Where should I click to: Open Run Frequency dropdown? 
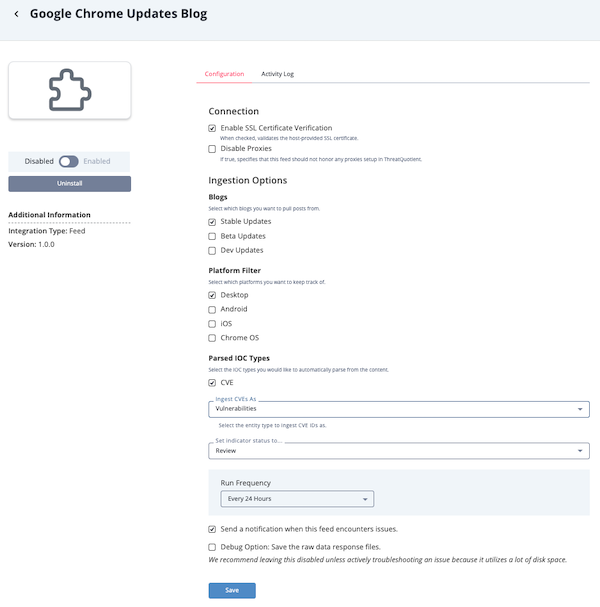(297, 499)
